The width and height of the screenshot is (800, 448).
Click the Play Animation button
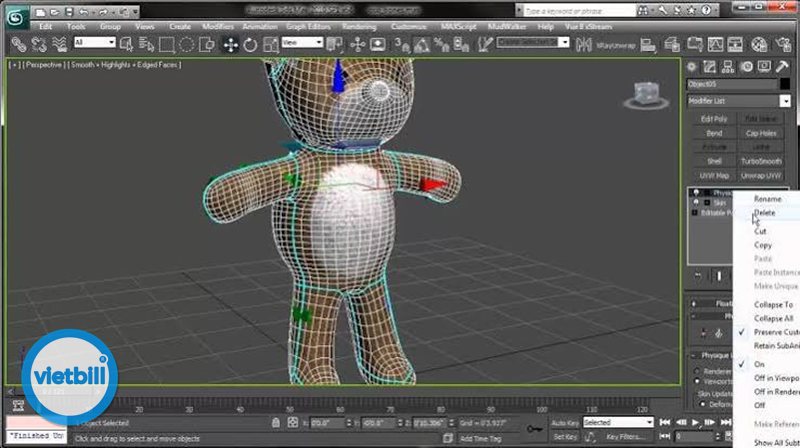point(695,422)
